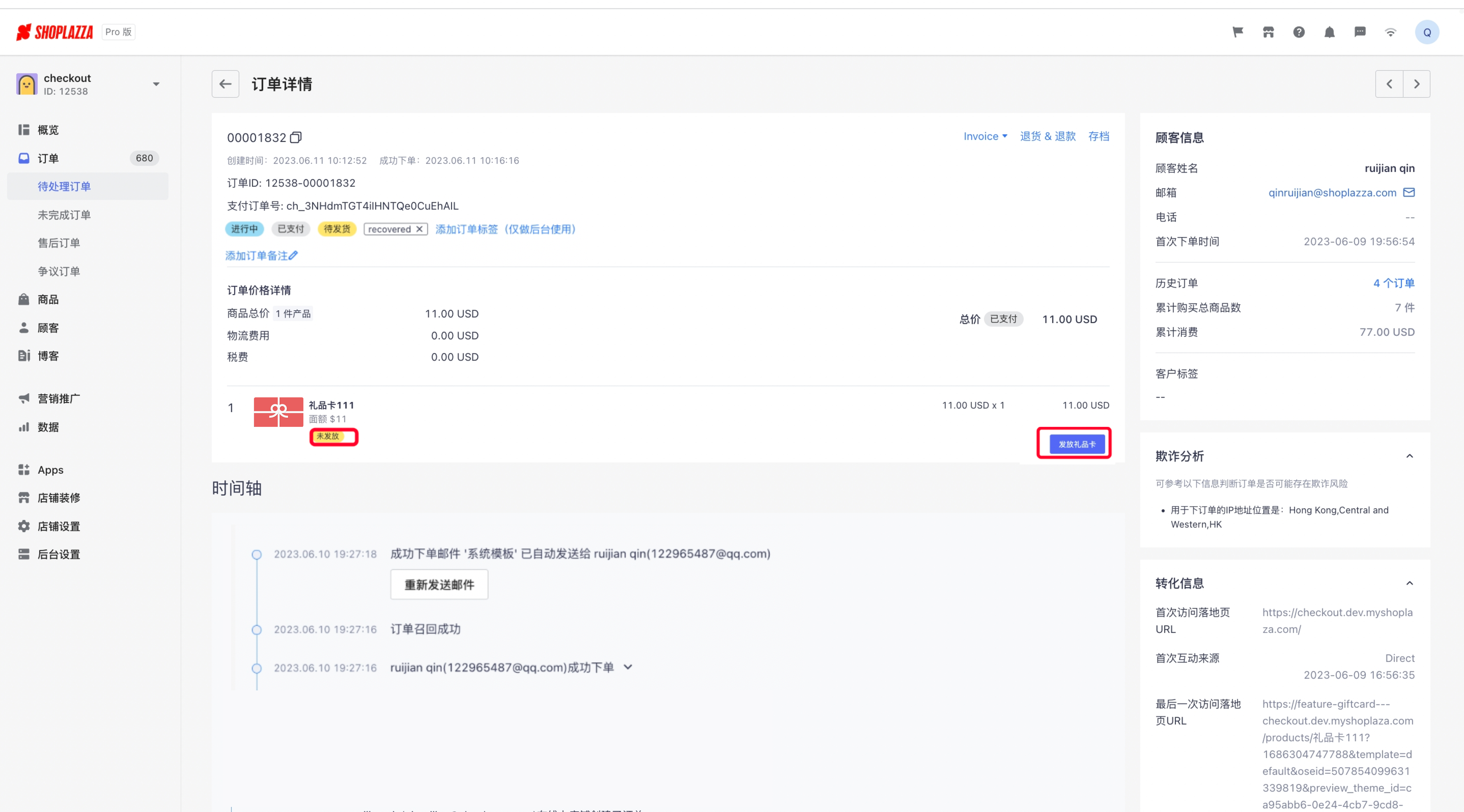
Task: Click timeline marker for 订单召回成功
Action: pyautogui.click(x=257, y=630)
